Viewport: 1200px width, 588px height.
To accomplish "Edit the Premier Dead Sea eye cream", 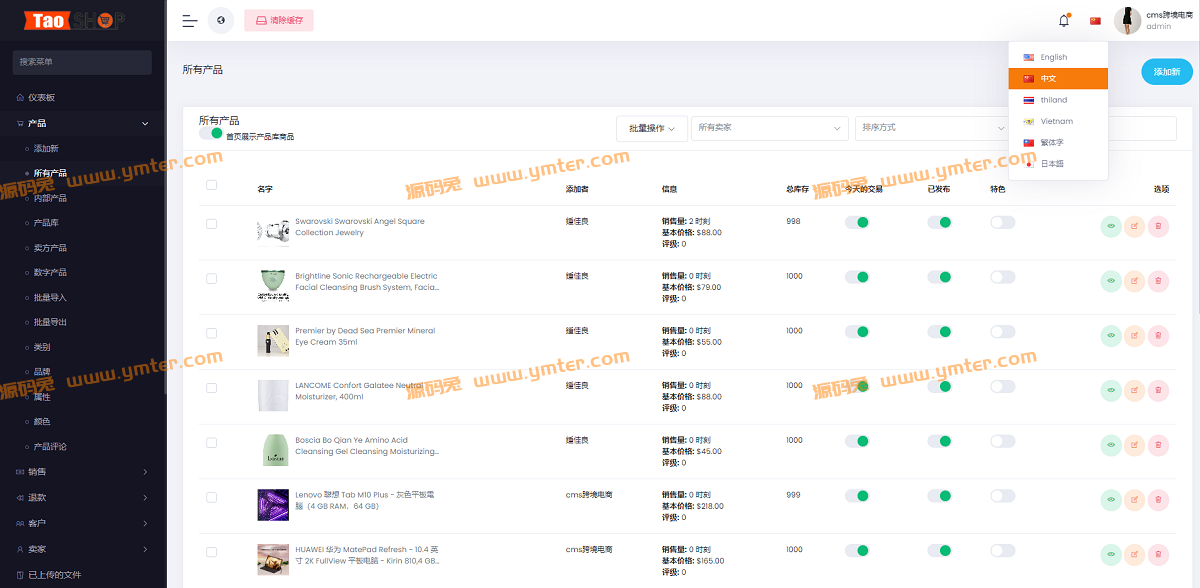I will pyautogui.click(x=1135, y=336).
